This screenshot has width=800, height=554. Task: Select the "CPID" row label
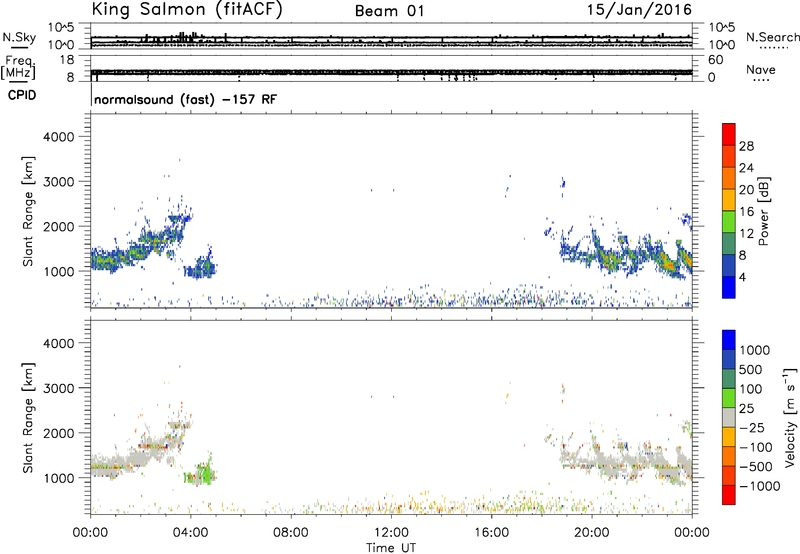[22, 95]
